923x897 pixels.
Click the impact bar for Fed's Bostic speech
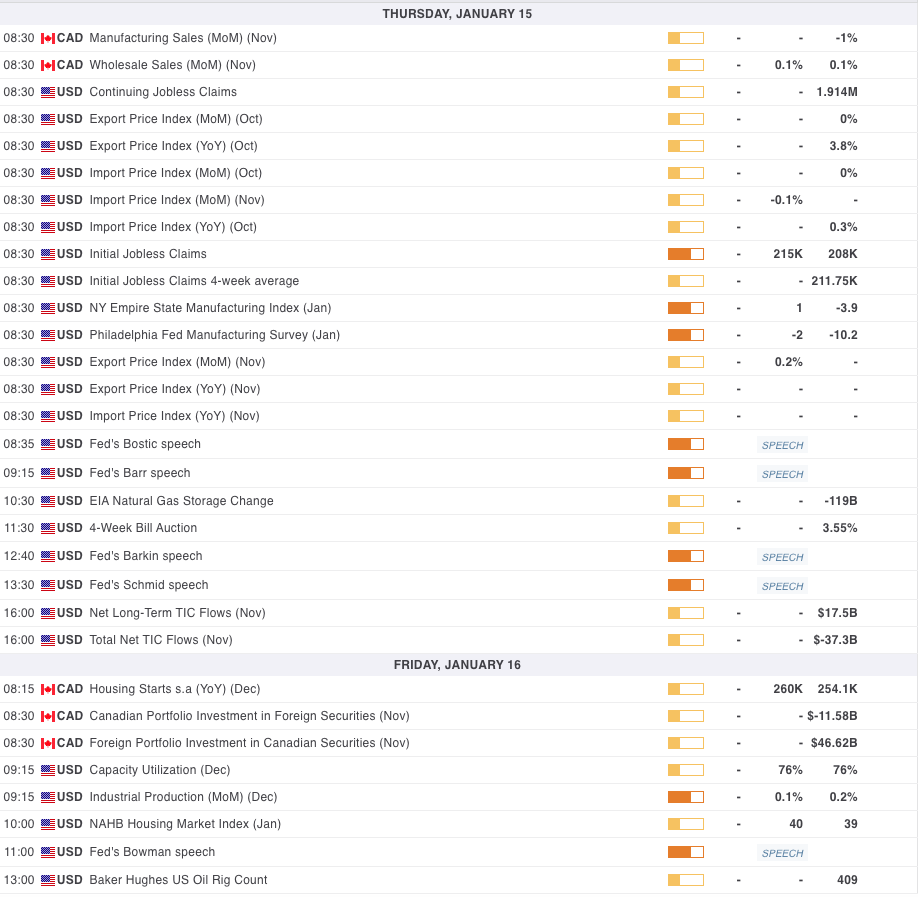coord(684,444)
